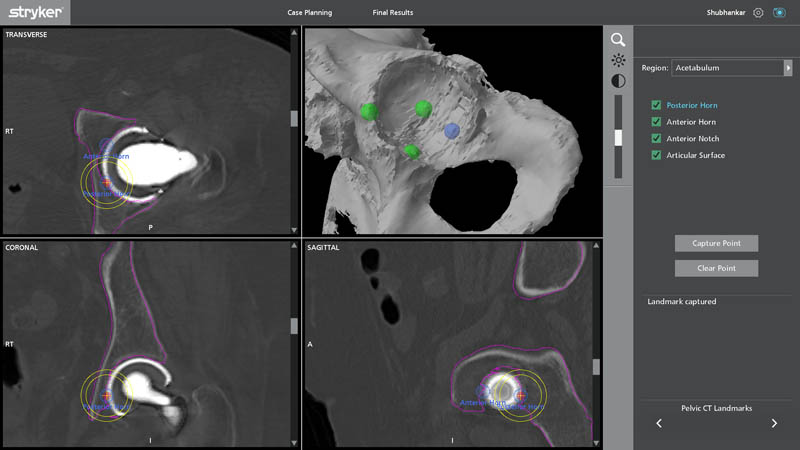Screen dimensions: 800x450
Task: Click the screenshot camera icon
Action: [x=779, y=12]
